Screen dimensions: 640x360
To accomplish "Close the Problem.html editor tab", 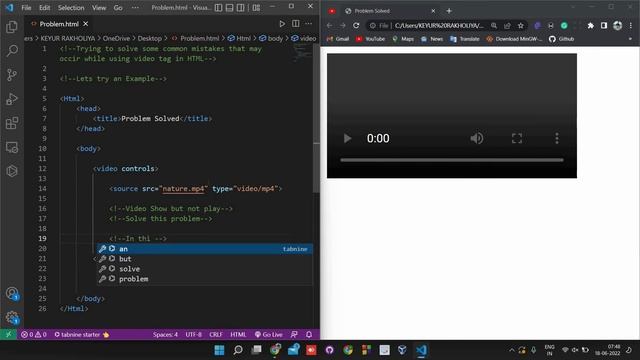I will [86, 24].
